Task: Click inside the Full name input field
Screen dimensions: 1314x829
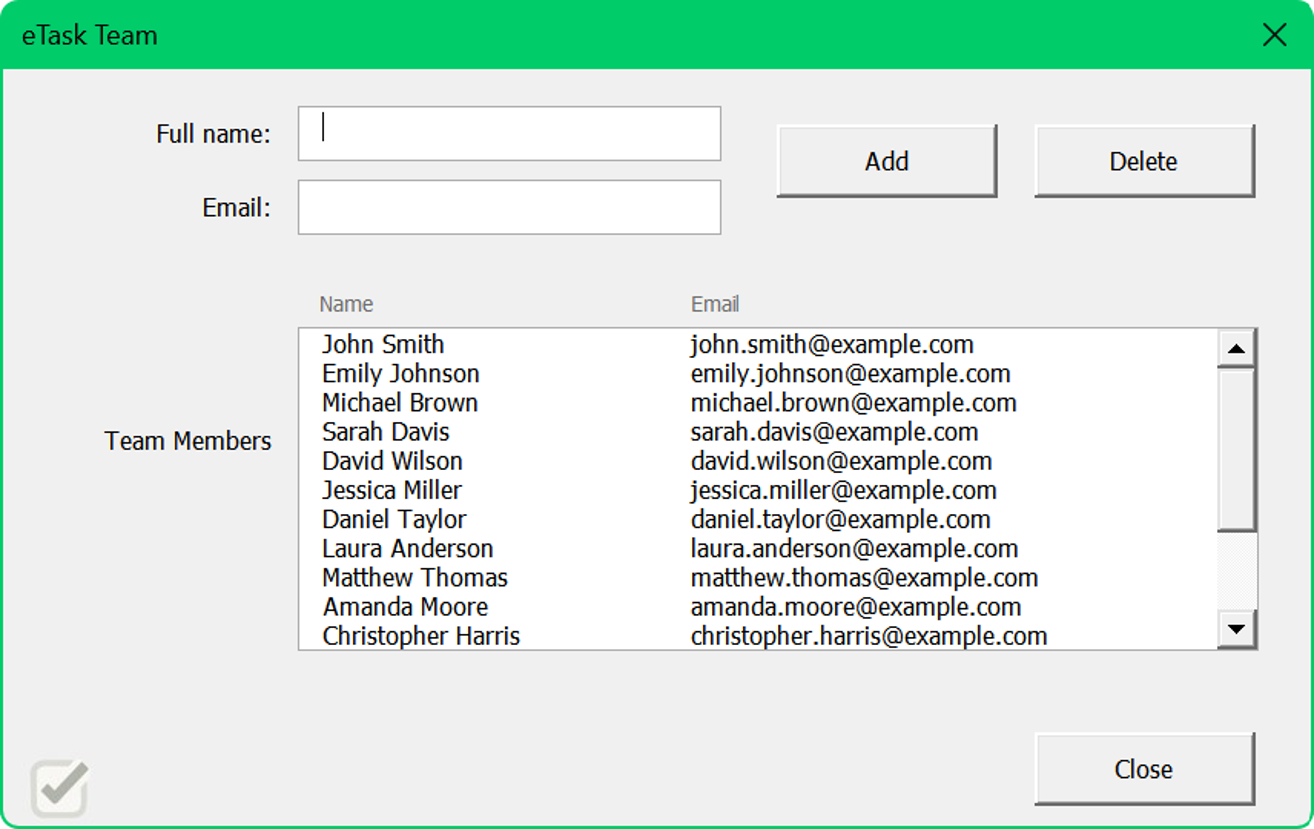Action: pos(508,132)
